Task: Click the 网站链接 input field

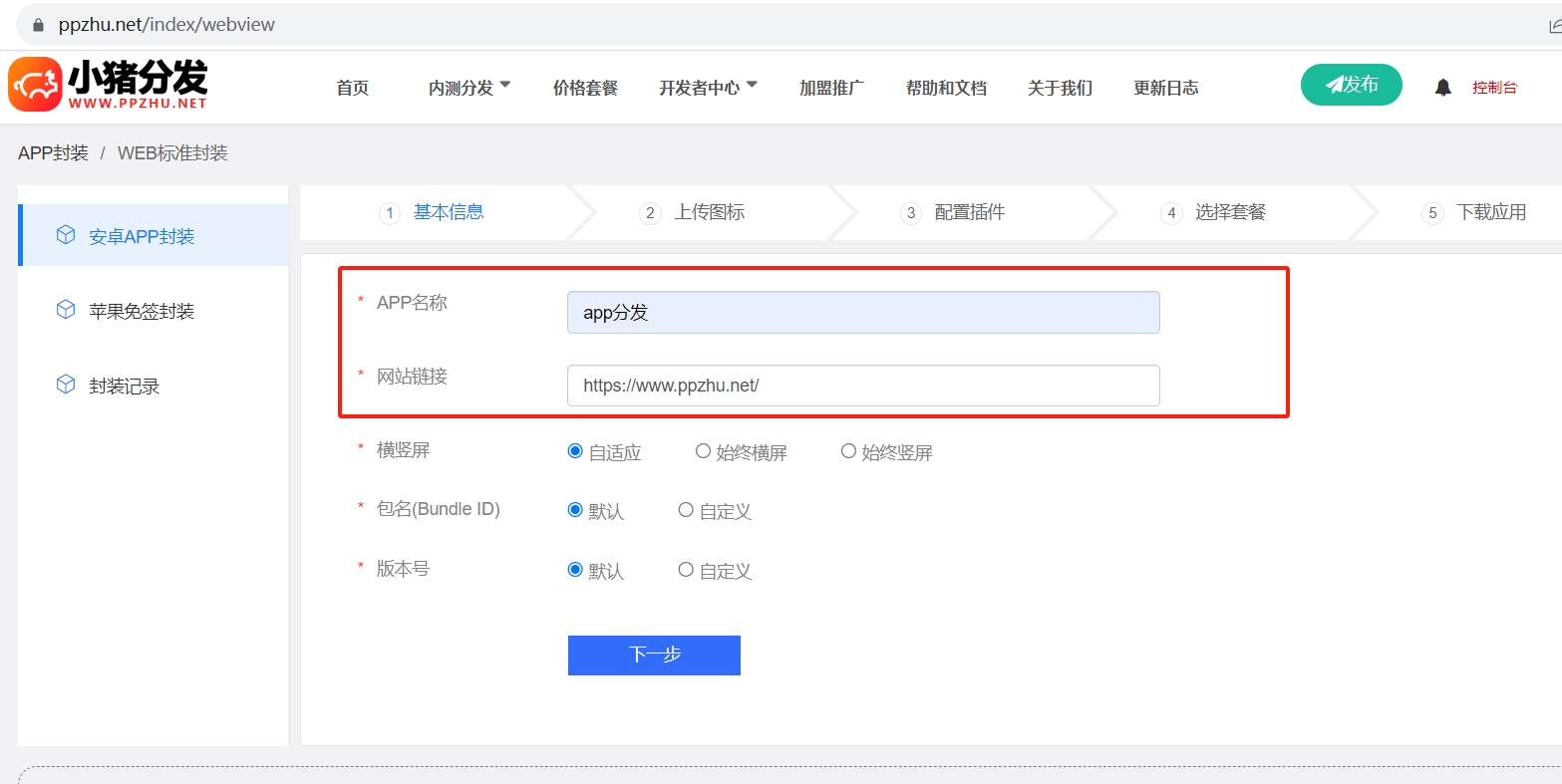Action: click(x=862, y=386)
